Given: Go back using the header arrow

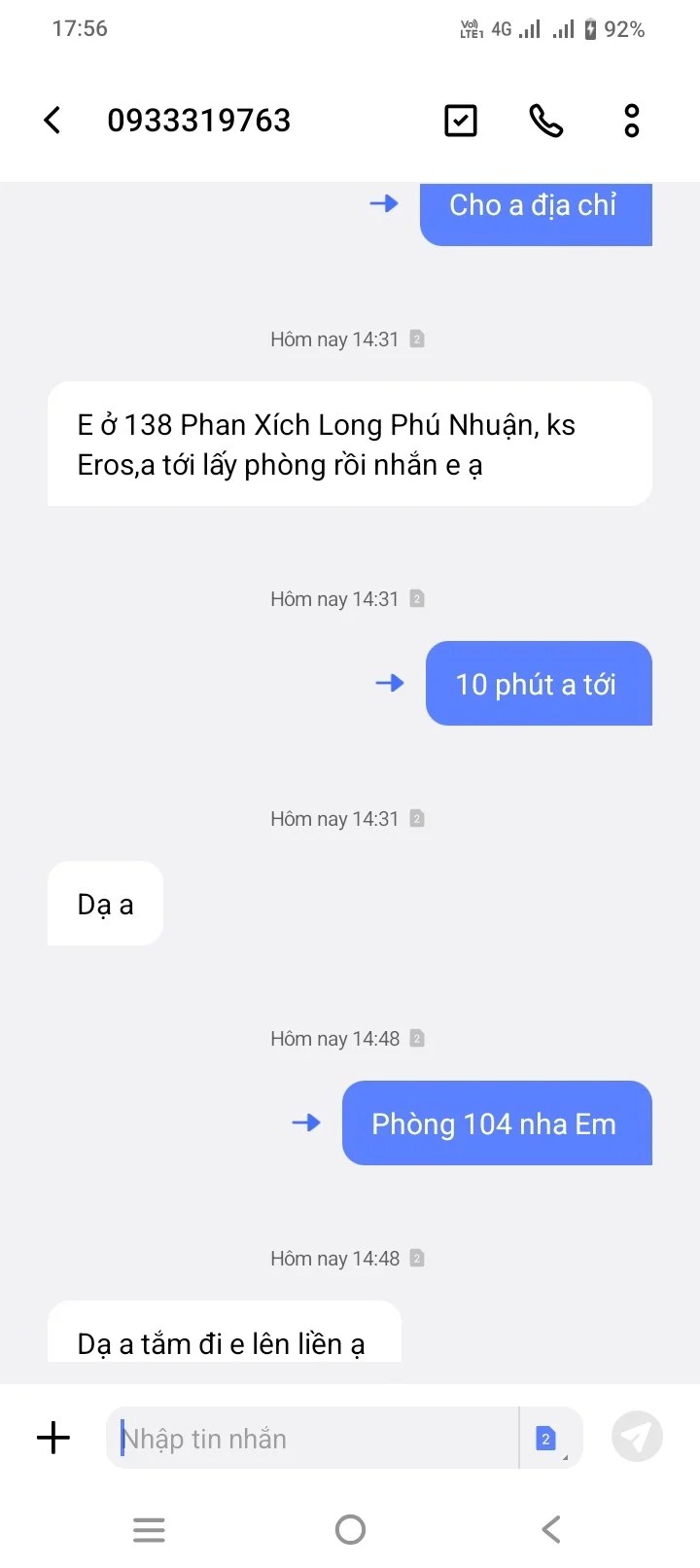Looking at the screenshot, I should (52, 121).
